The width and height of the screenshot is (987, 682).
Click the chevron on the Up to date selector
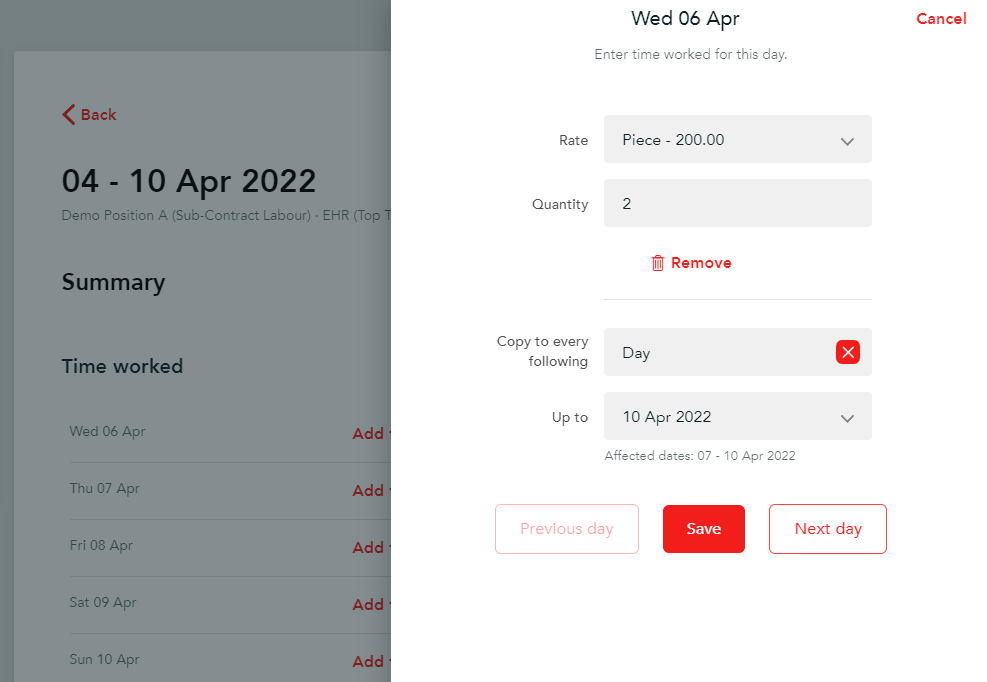point(847,416)
